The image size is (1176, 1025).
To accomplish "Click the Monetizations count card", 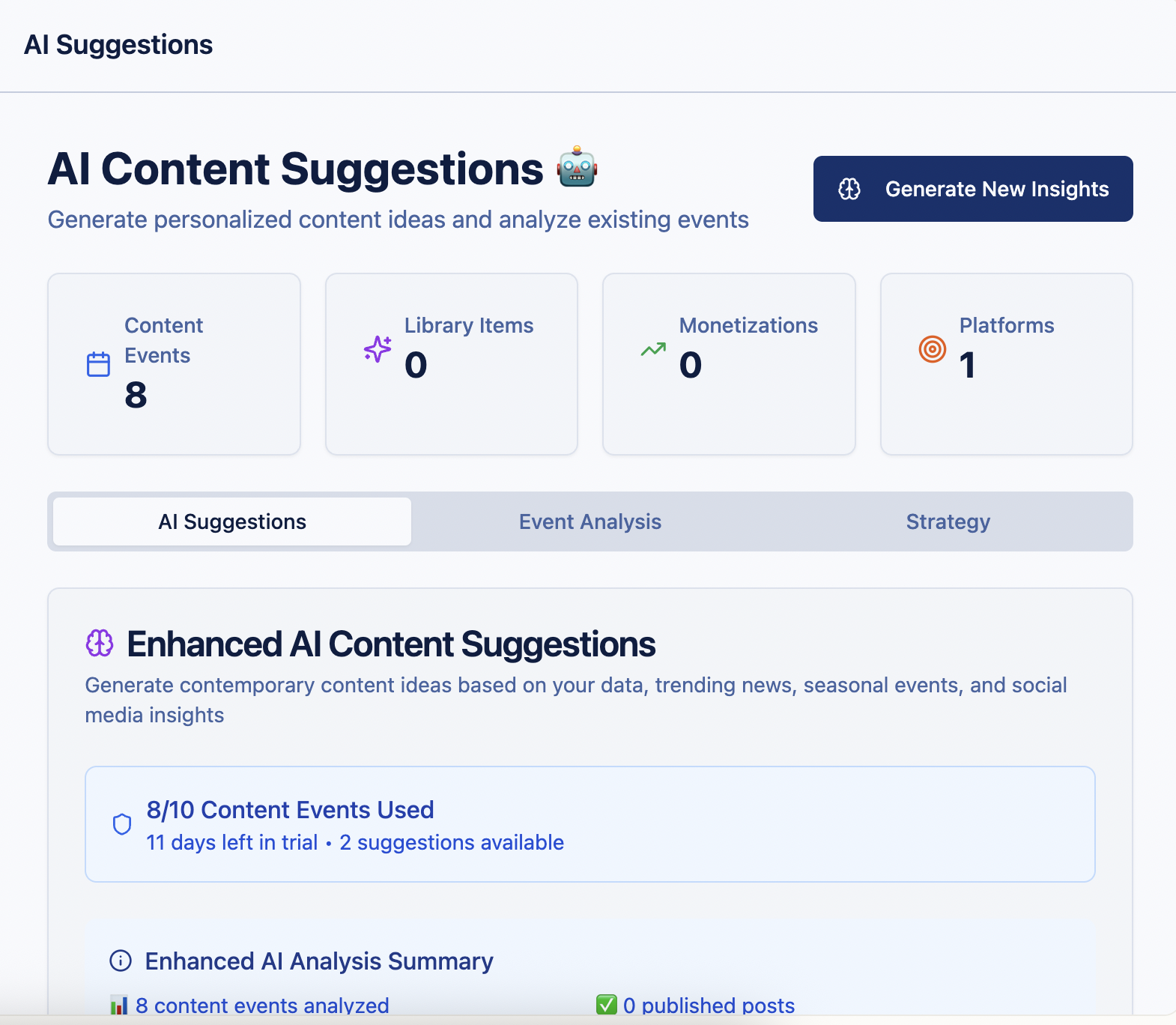I will tap(729, 364).
